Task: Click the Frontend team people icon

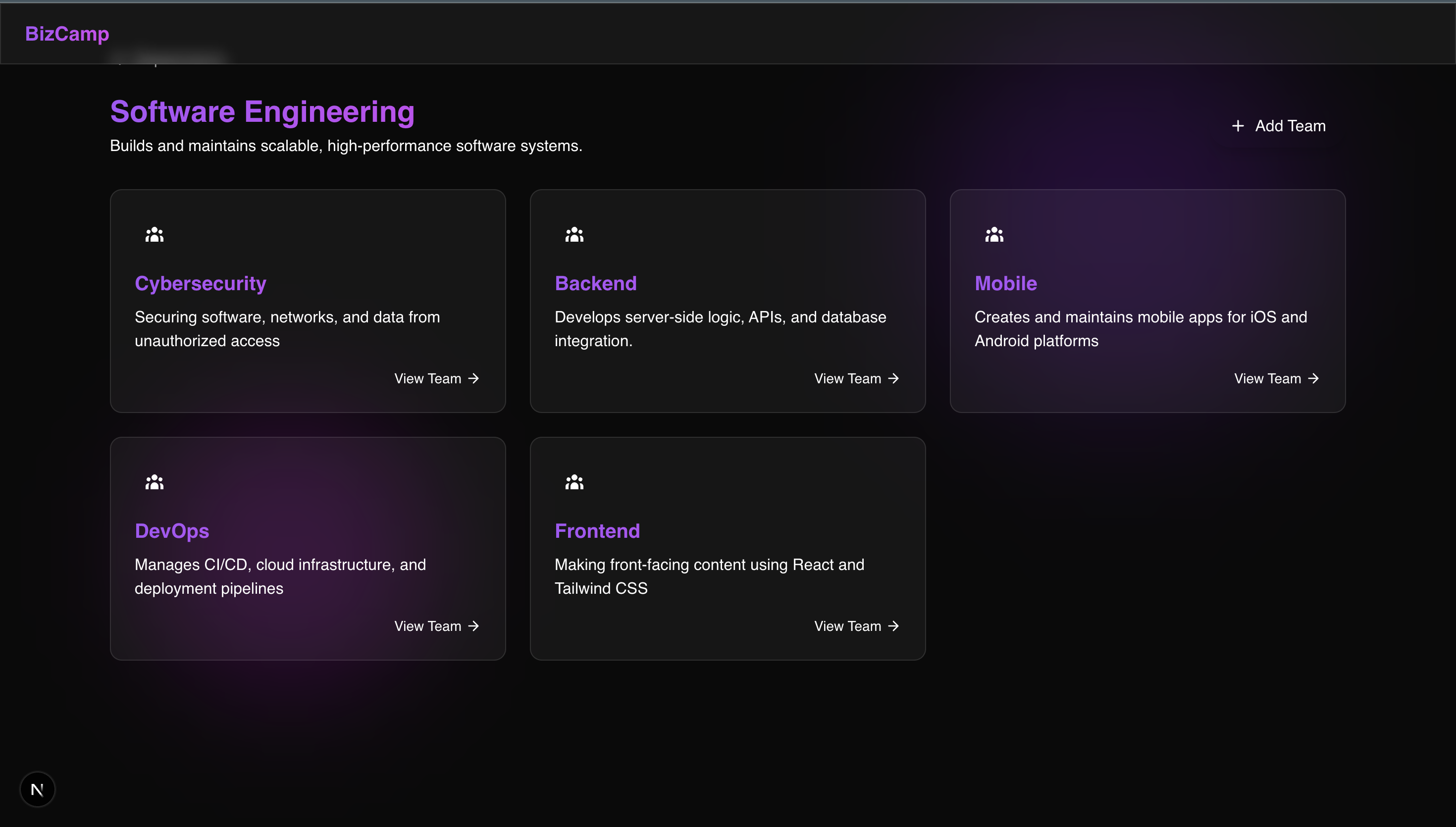Action: (x=574, y=482)
